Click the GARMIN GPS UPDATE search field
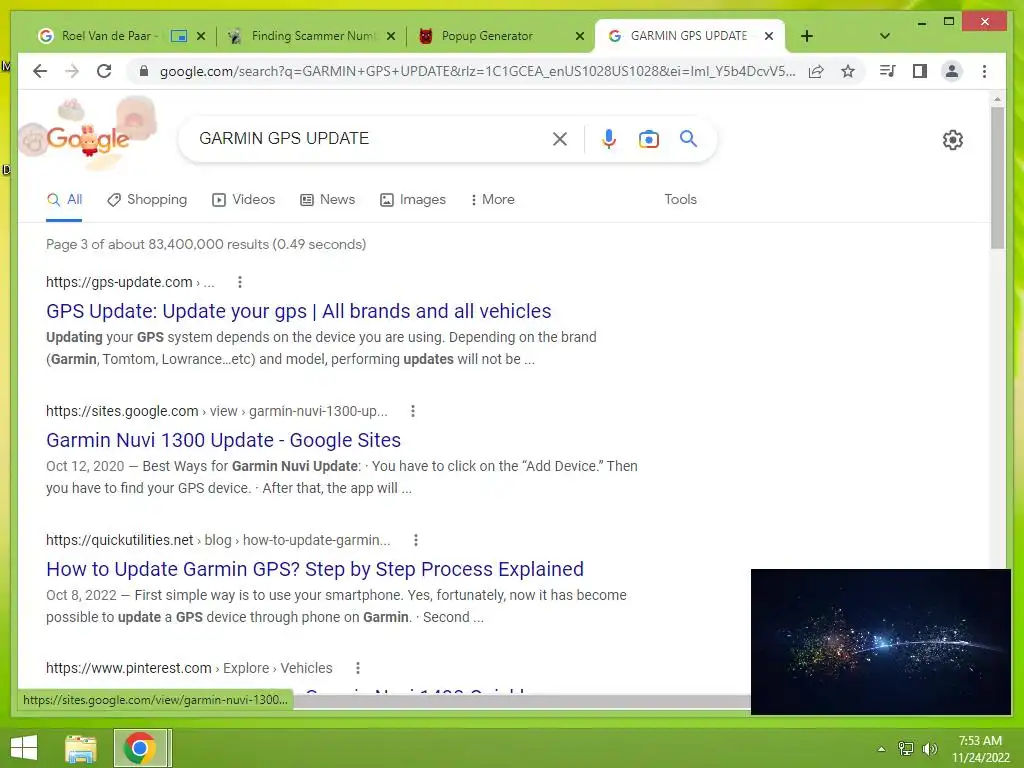This screenshot has height=768, width=1024. pos(369,138)
